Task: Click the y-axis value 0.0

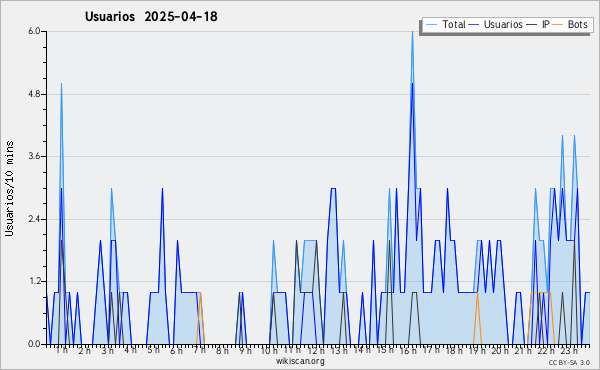Action: click(34, 344)
